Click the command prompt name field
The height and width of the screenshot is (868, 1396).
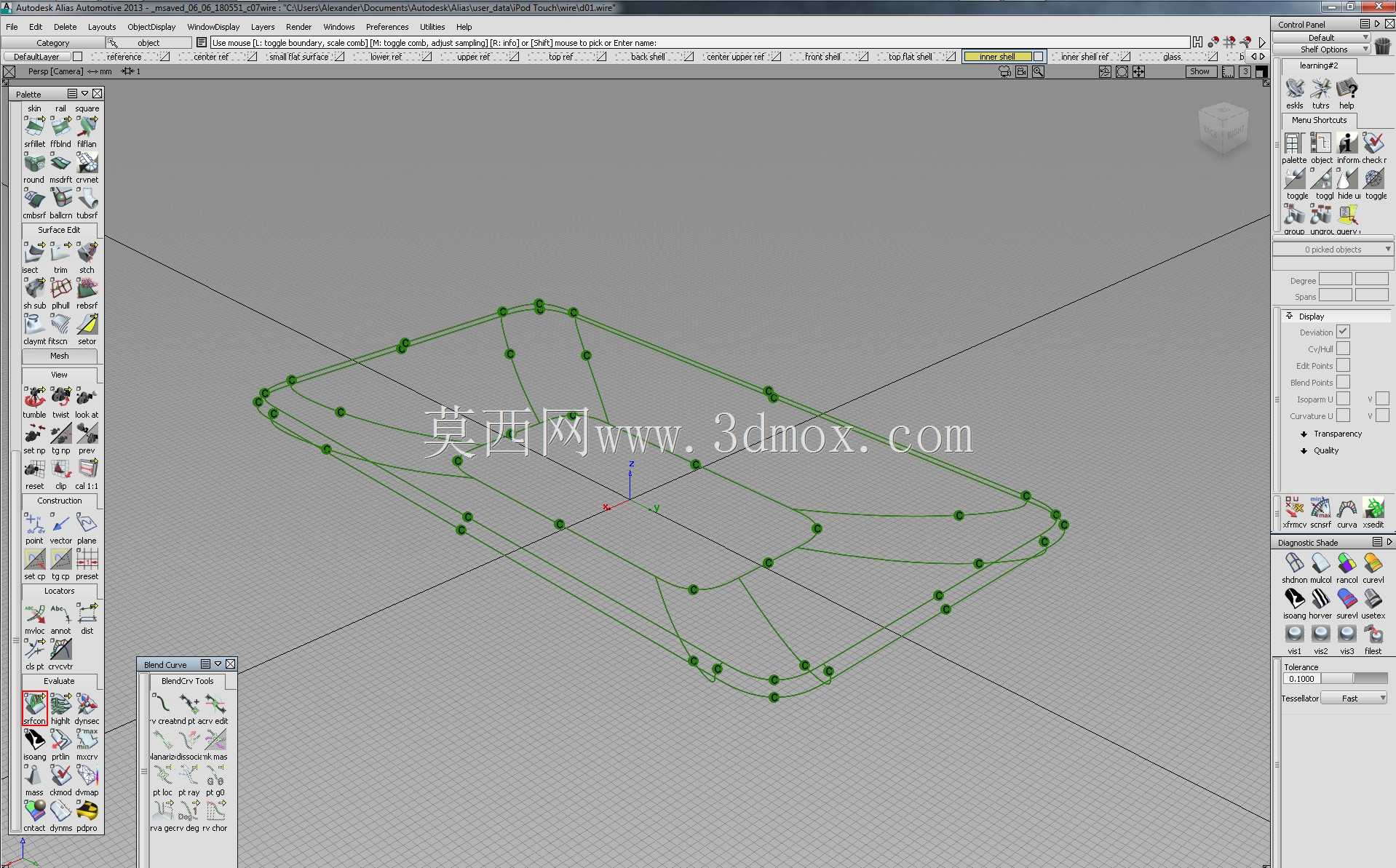[699, 43]
